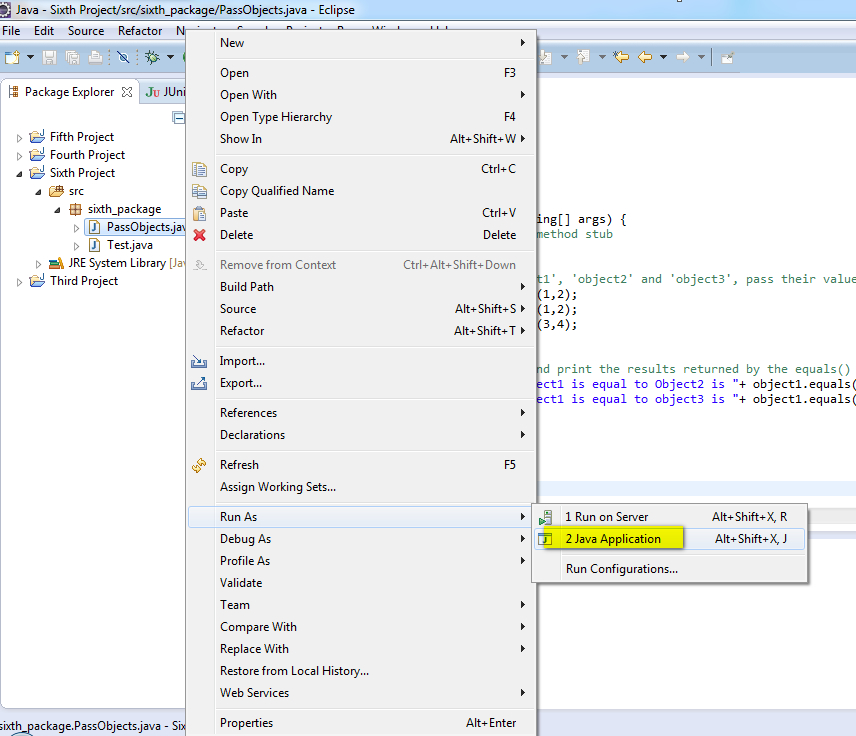Collapse the Sixth Project node
Screen dimensions: 856x736
(x=19, y=174)
